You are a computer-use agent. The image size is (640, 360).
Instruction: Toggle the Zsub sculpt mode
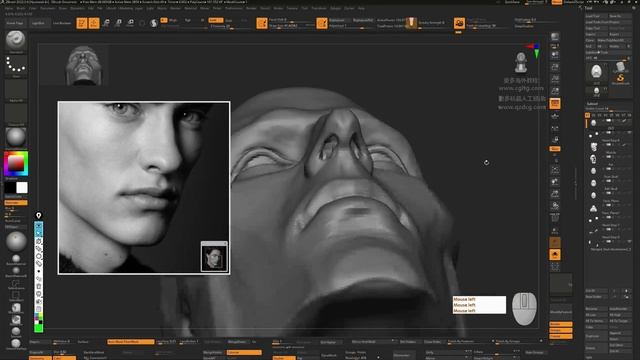229,20
